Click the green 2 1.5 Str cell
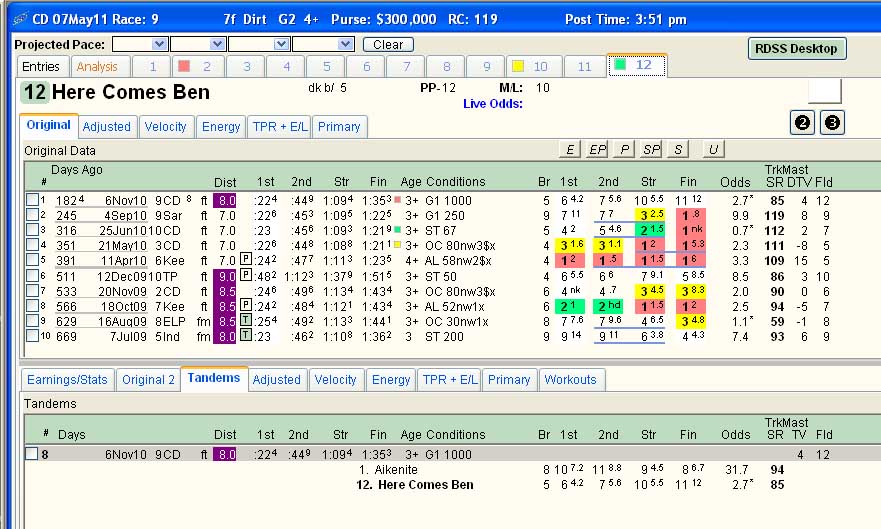The image size is (881, 529). [649, 230]
